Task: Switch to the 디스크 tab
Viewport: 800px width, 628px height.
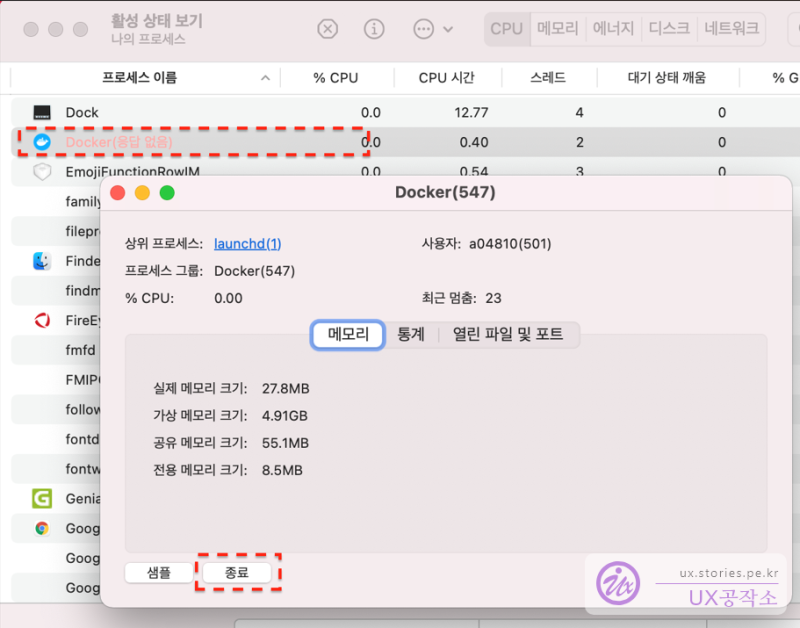Action: [x=669, y=29]
